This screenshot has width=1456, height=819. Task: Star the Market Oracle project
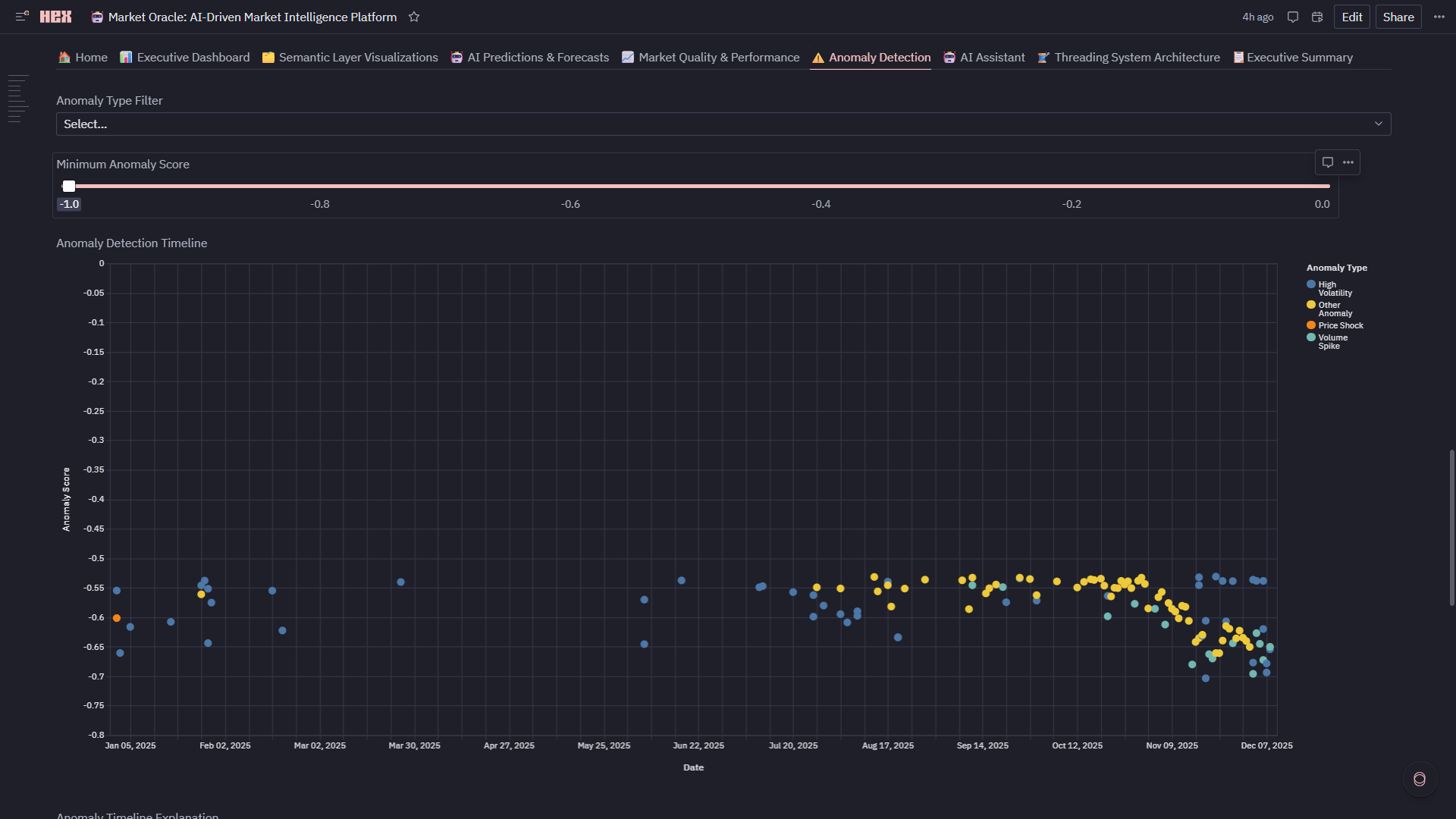point(414,17)
